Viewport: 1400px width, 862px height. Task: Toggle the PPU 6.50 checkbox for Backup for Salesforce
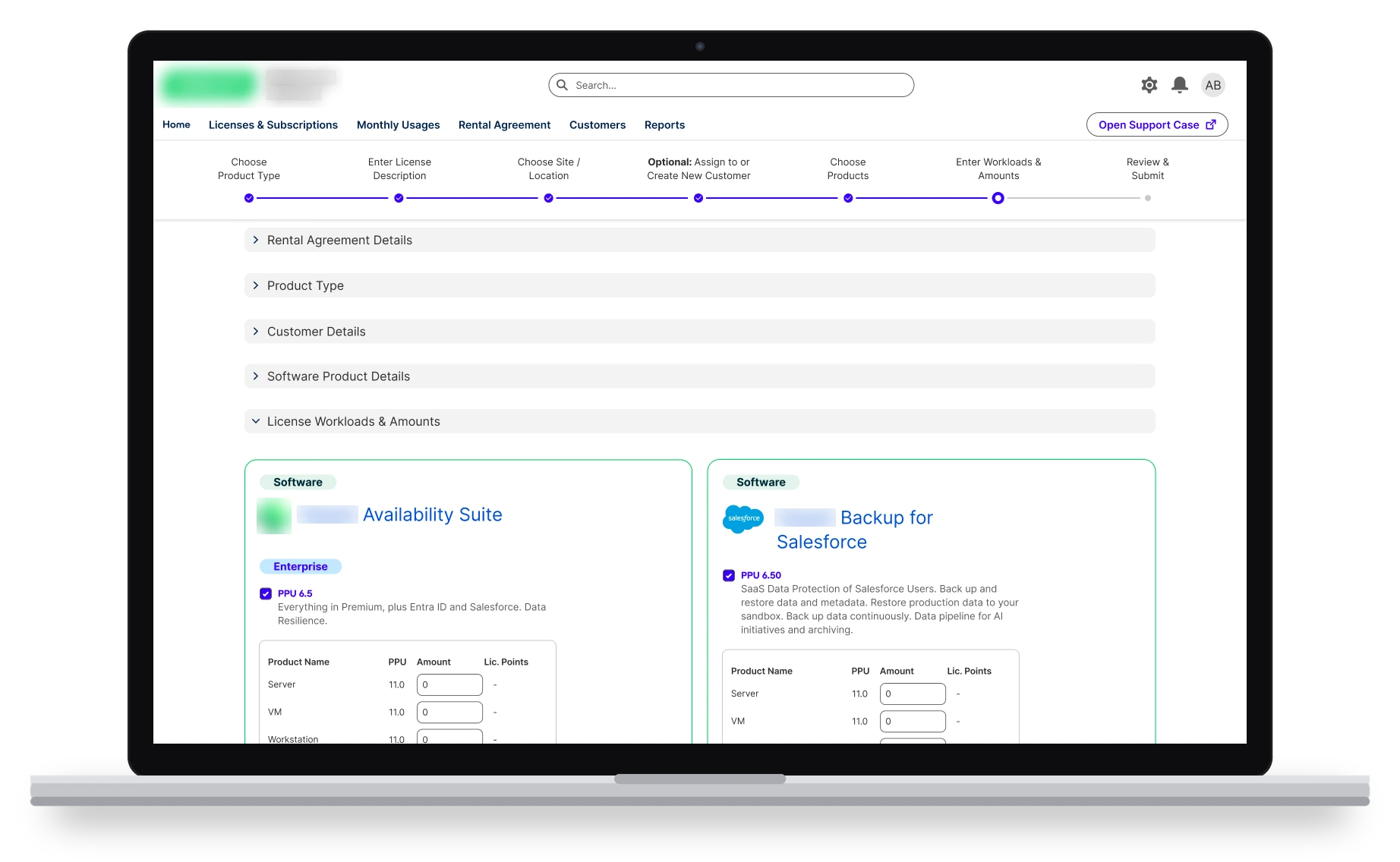(729, 575)
